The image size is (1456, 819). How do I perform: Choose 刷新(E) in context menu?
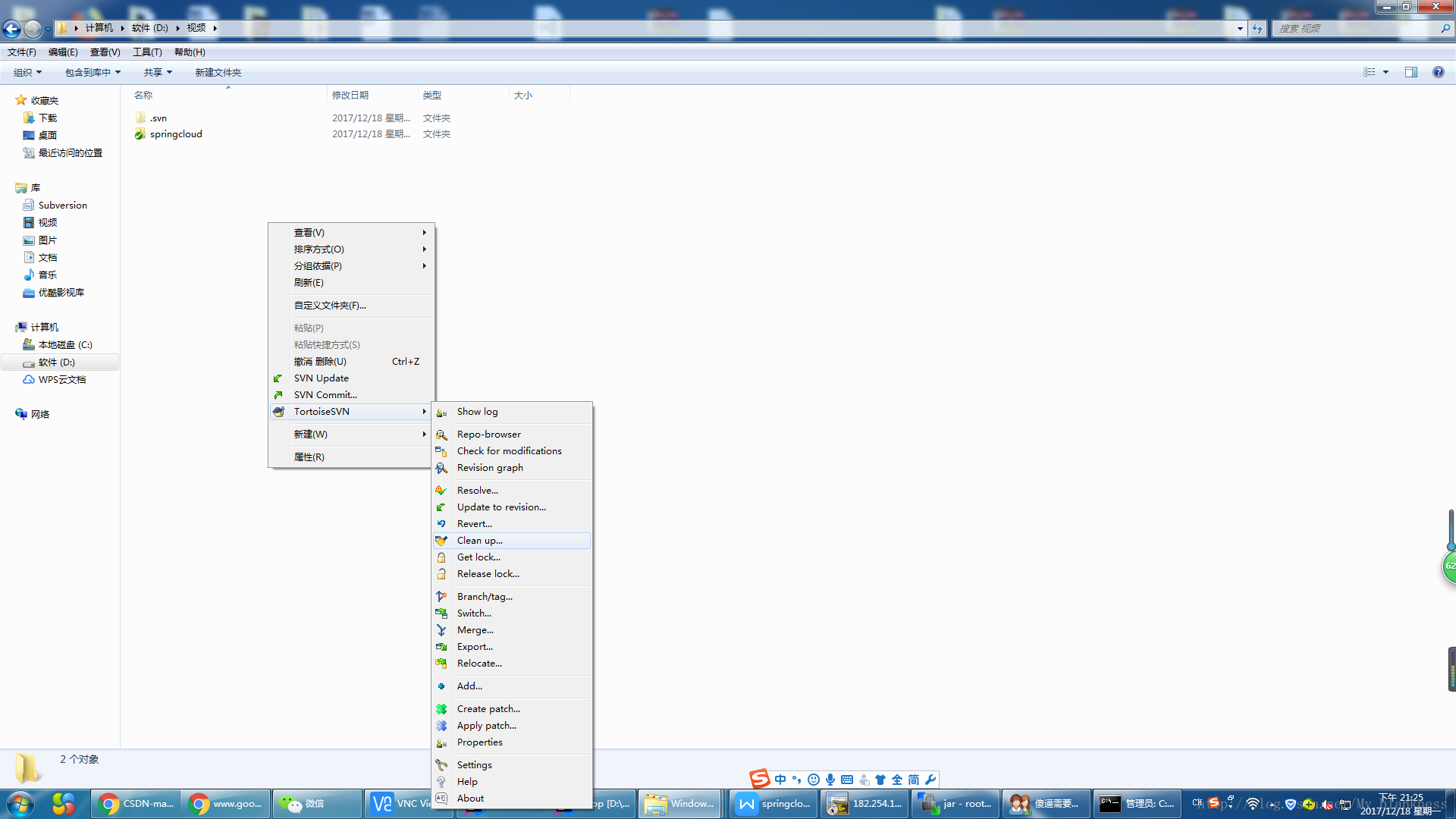[x=352, y=283]
